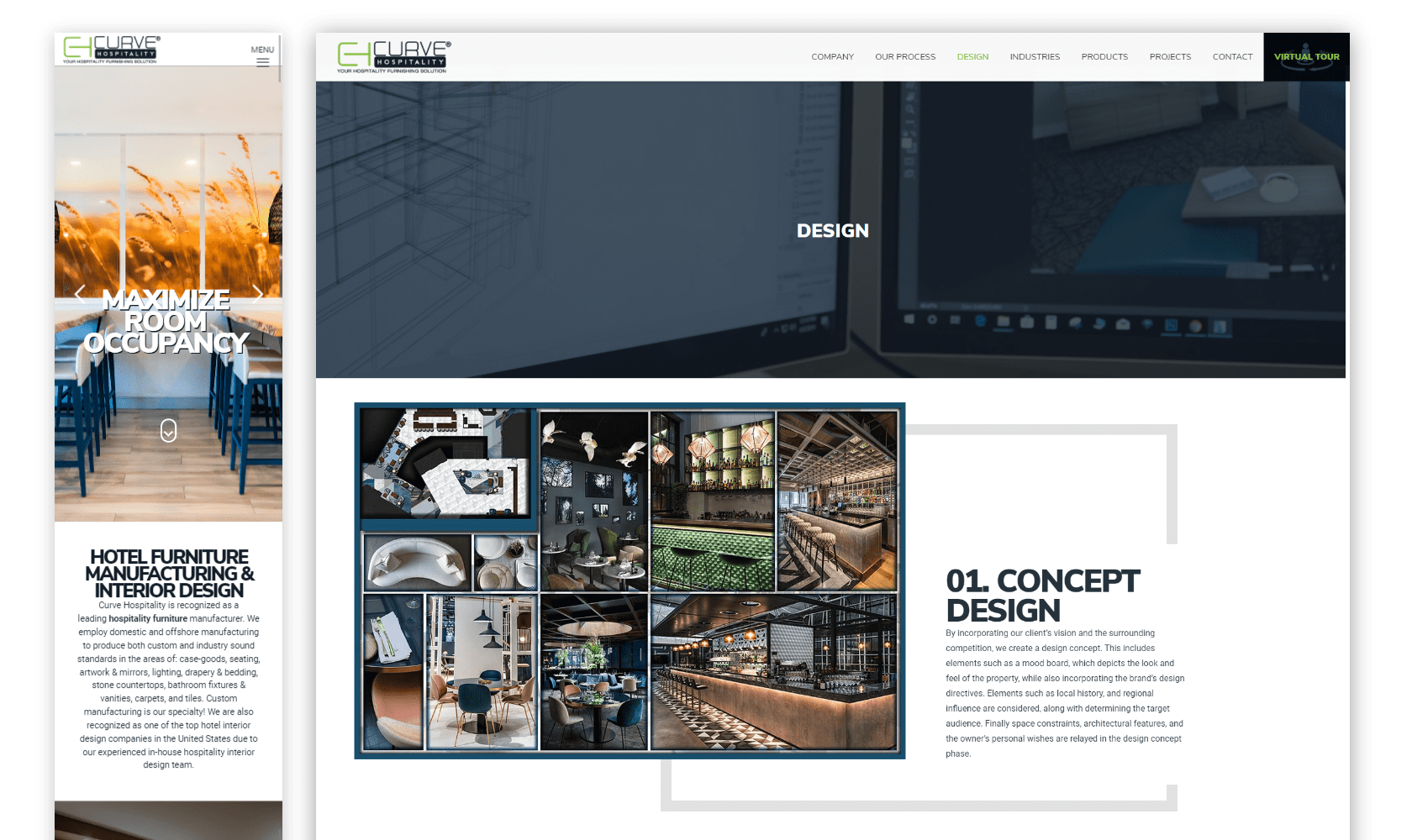
Task: Click the 'MAXIMIZE ROOM OCCUPANCY' slide text
Action: (166, 322)
